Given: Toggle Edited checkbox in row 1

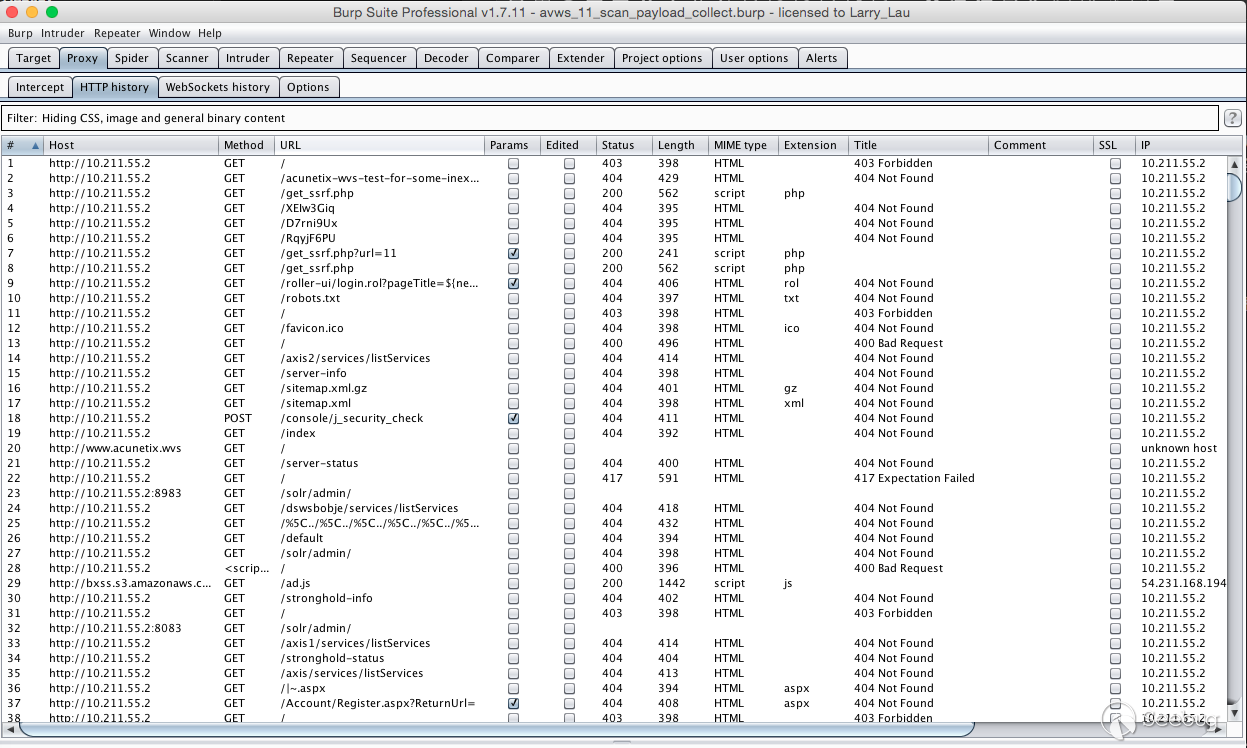Looking at the screenshot, I should pos(569,164).
